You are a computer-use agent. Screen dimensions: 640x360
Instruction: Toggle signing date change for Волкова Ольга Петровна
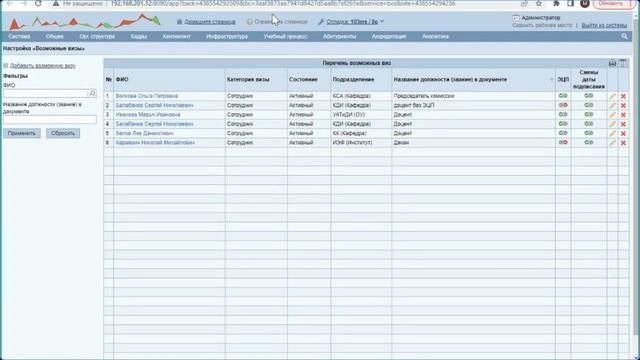click(589, 96)
